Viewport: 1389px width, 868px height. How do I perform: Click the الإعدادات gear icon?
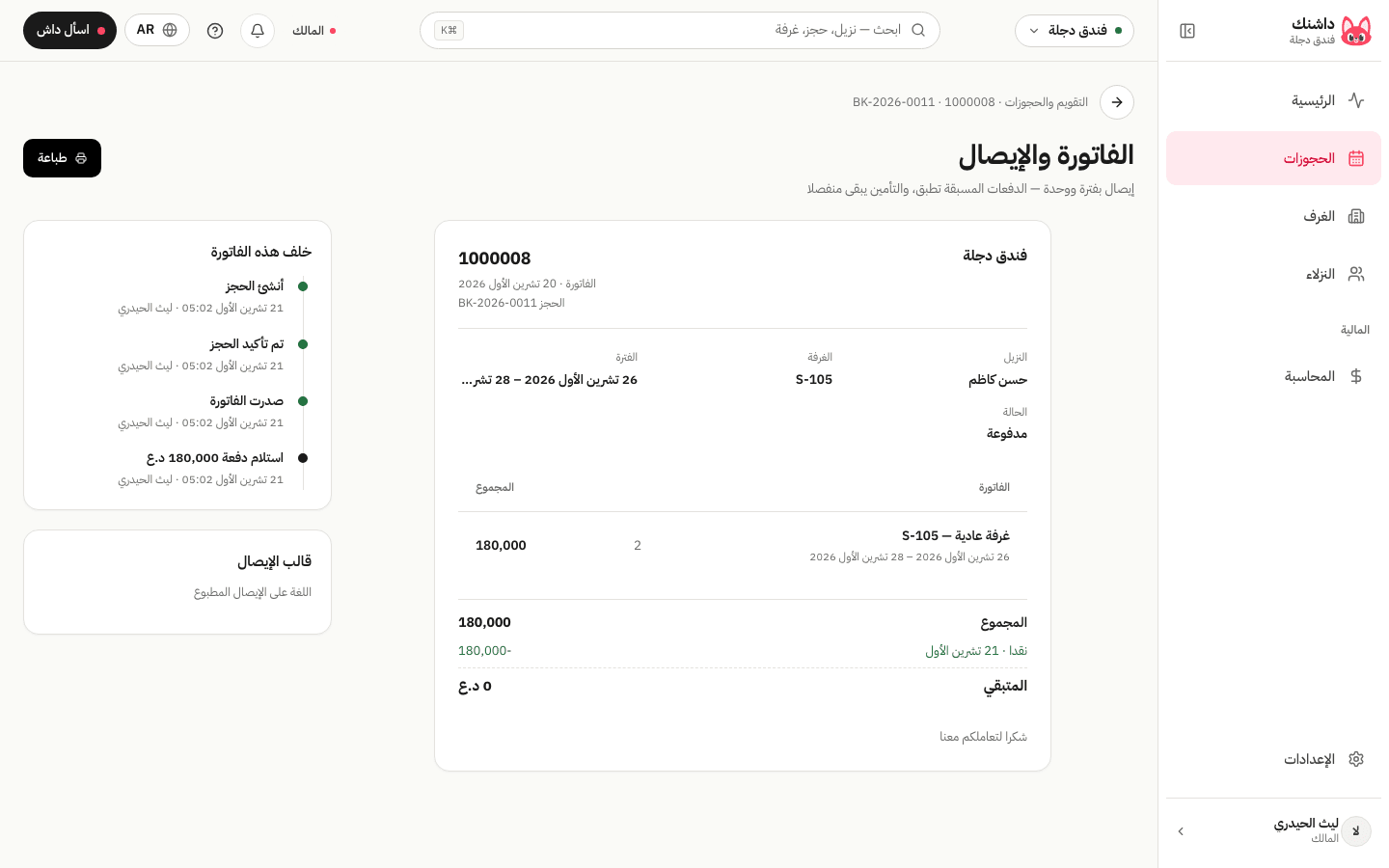[1356, 759]
